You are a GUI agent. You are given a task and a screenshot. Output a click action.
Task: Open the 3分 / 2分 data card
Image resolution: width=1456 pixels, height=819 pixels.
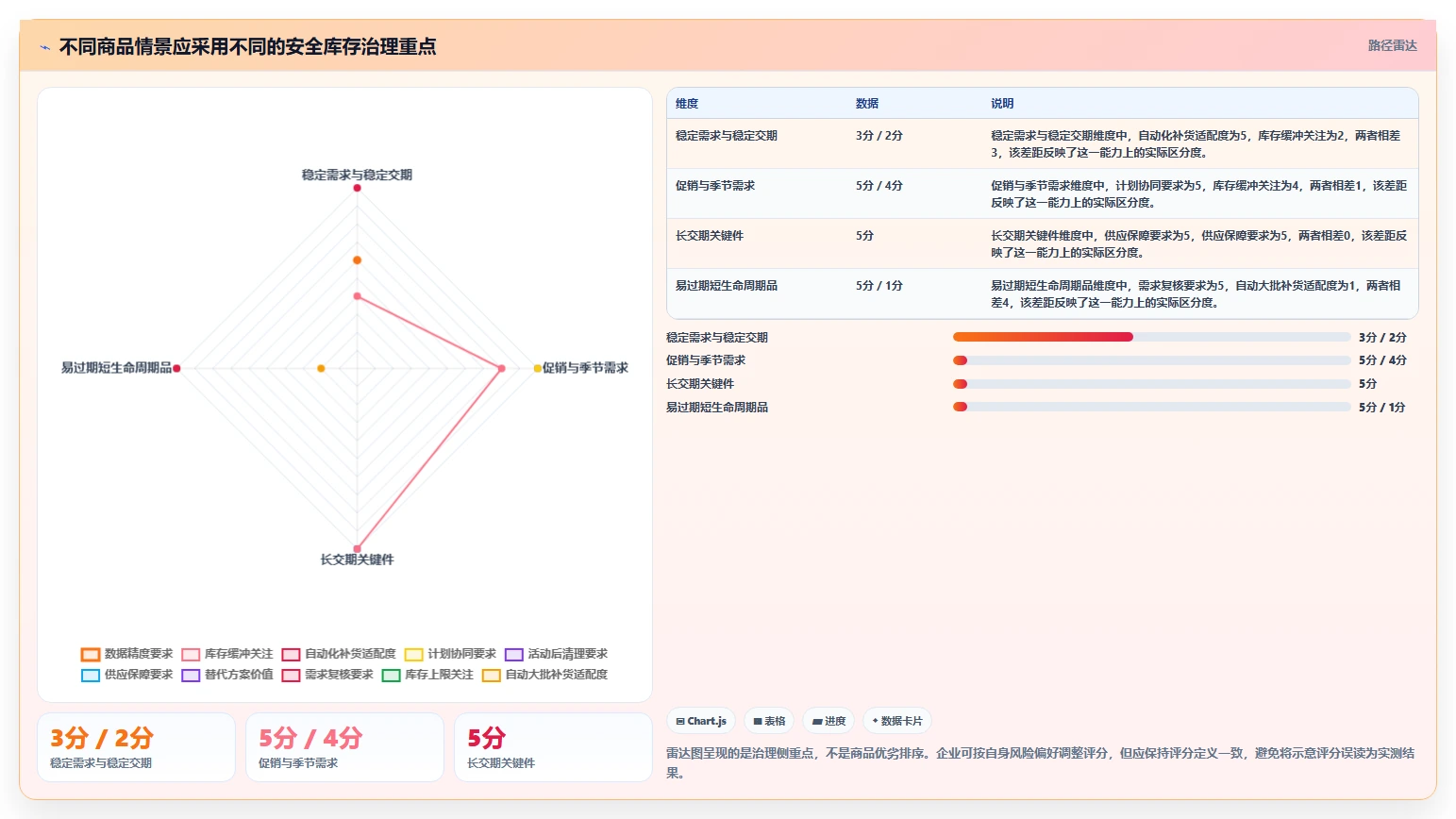(136, 747)
